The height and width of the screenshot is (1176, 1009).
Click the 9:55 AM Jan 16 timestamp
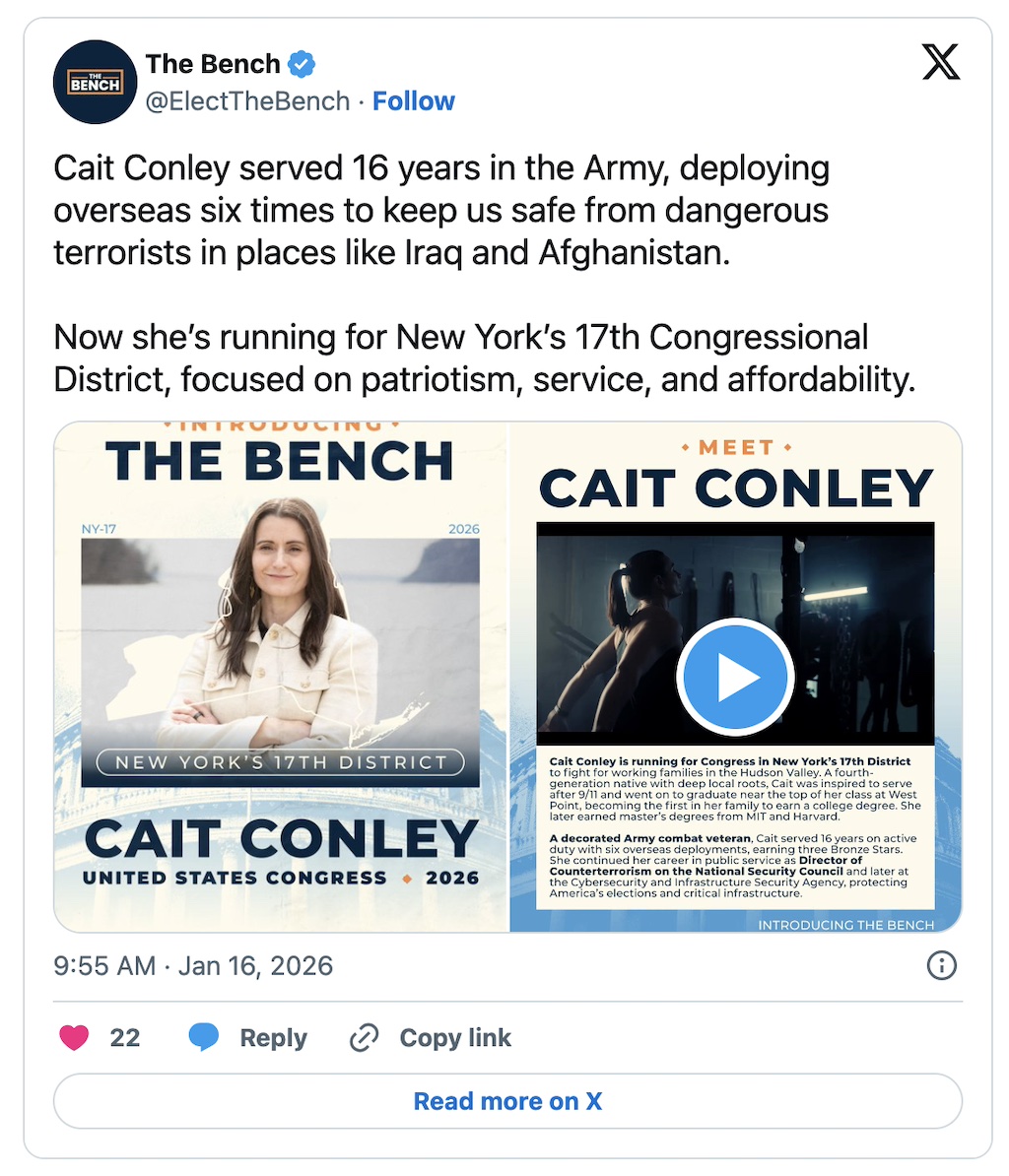(x=193, y=965)
